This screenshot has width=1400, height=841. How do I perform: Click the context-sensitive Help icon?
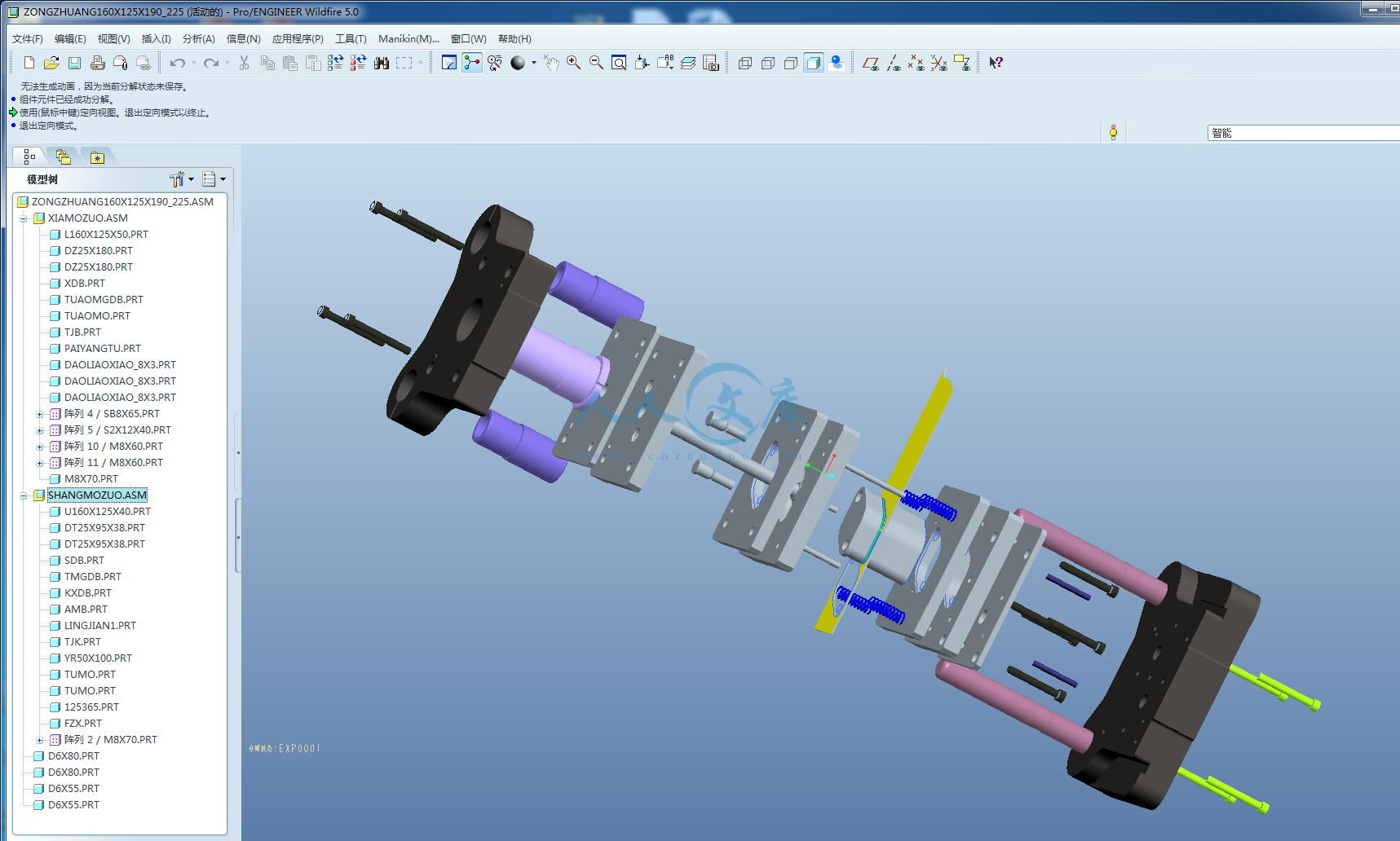[996, 63]
